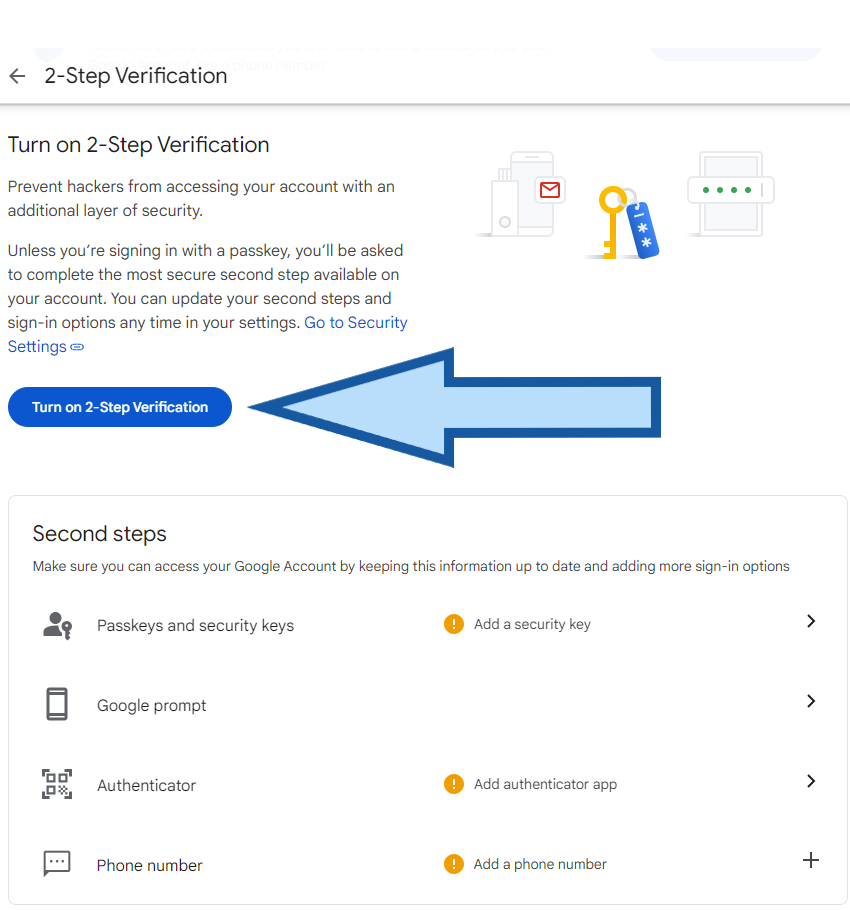Open the Go to Security Settings link
The image size is (850, 910).
coord(355,323)
